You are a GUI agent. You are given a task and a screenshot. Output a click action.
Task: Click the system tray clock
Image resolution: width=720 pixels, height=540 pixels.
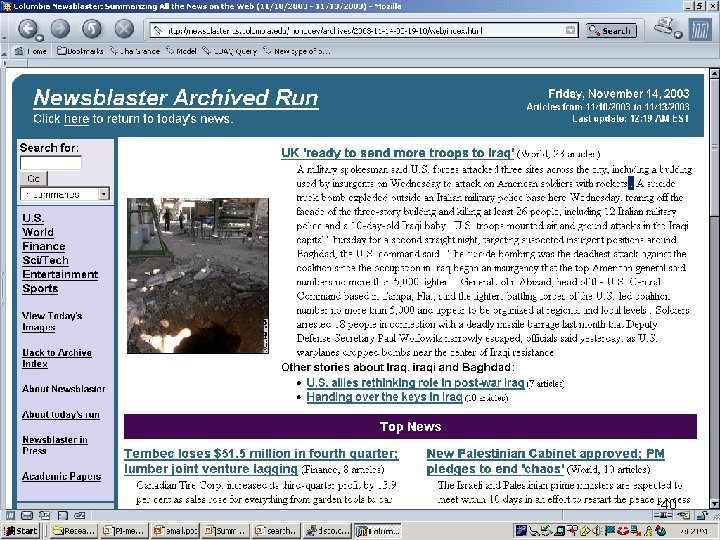(x=694, y=531)
